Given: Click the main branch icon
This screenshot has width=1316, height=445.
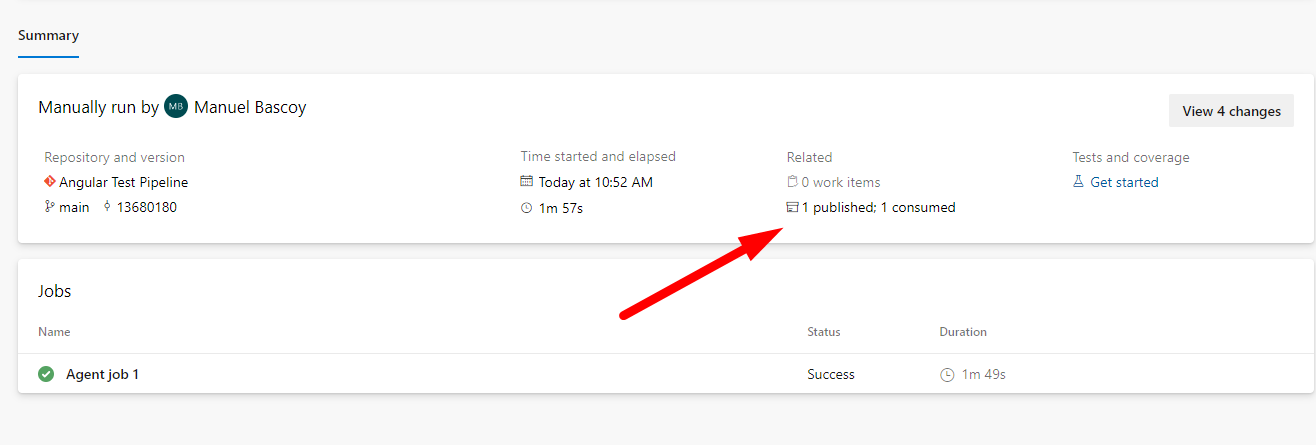Looking at the screenshot, I should pos(49,207).
